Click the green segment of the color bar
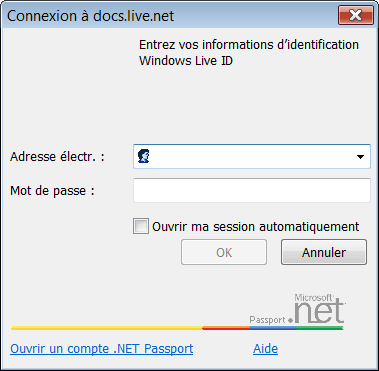The height and width of the screenshot is (371, 379). [x=320, y=328]
